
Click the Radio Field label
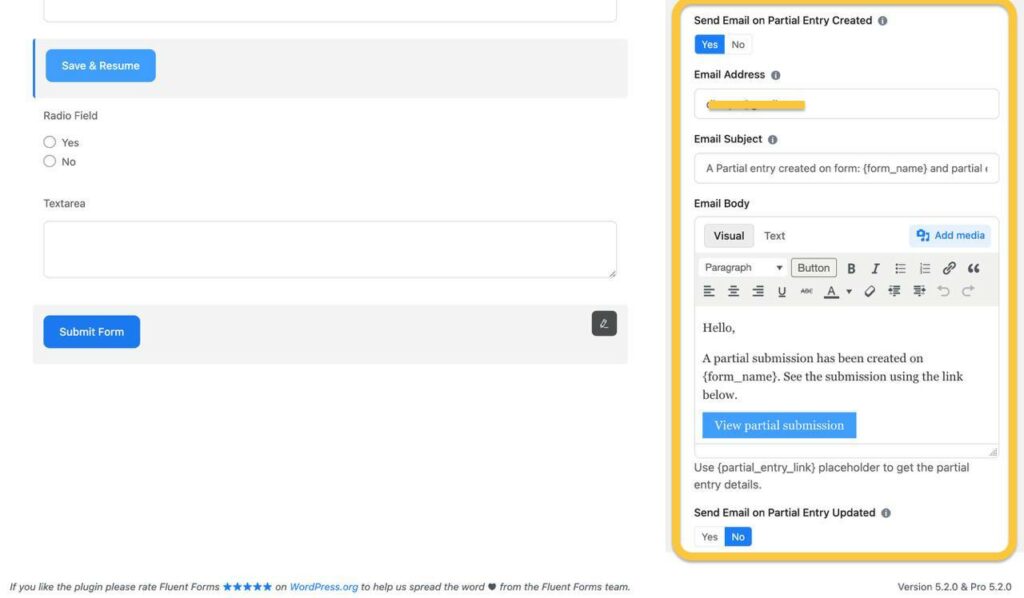point(71,116)
